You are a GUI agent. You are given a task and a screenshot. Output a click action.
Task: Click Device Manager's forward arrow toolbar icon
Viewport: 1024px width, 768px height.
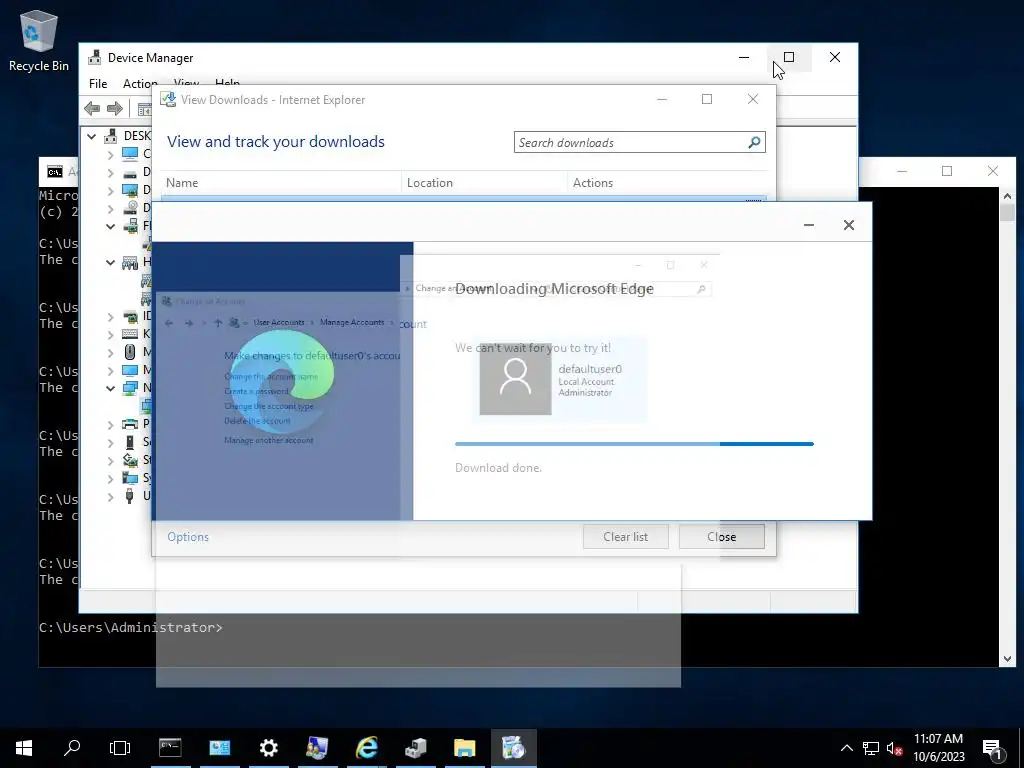point(115,108)
